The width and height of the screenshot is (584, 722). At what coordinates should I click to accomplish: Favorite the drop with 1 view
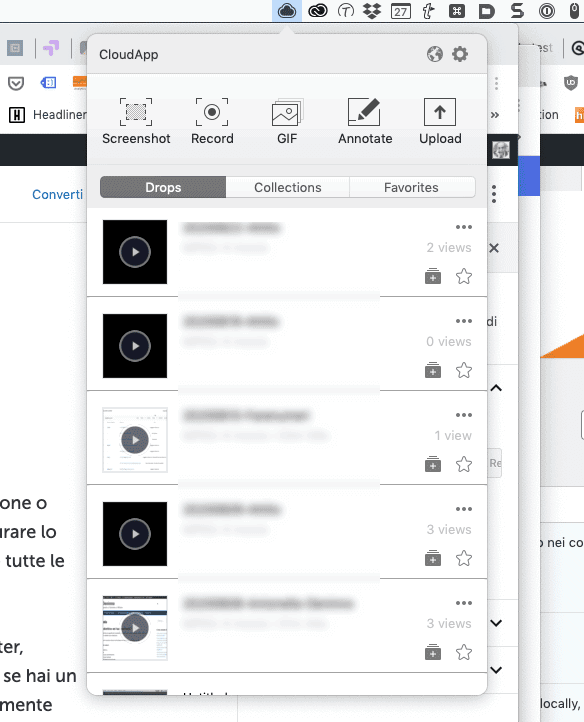tap(464, 464)
